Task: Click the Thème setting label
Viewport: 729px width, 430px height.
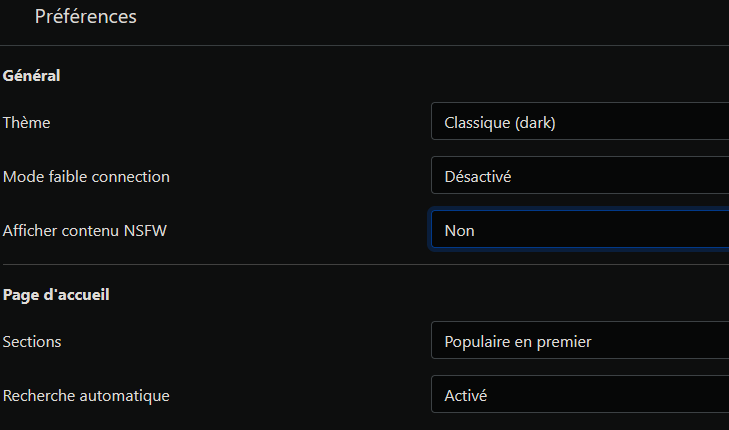Action: [x=27, y=122]
